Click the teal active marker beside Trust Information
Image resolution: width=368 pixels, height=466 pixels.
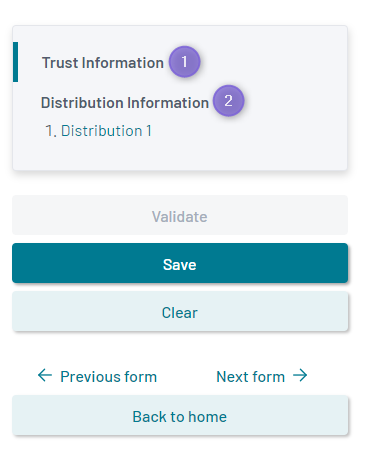click(x=15, y=62)
